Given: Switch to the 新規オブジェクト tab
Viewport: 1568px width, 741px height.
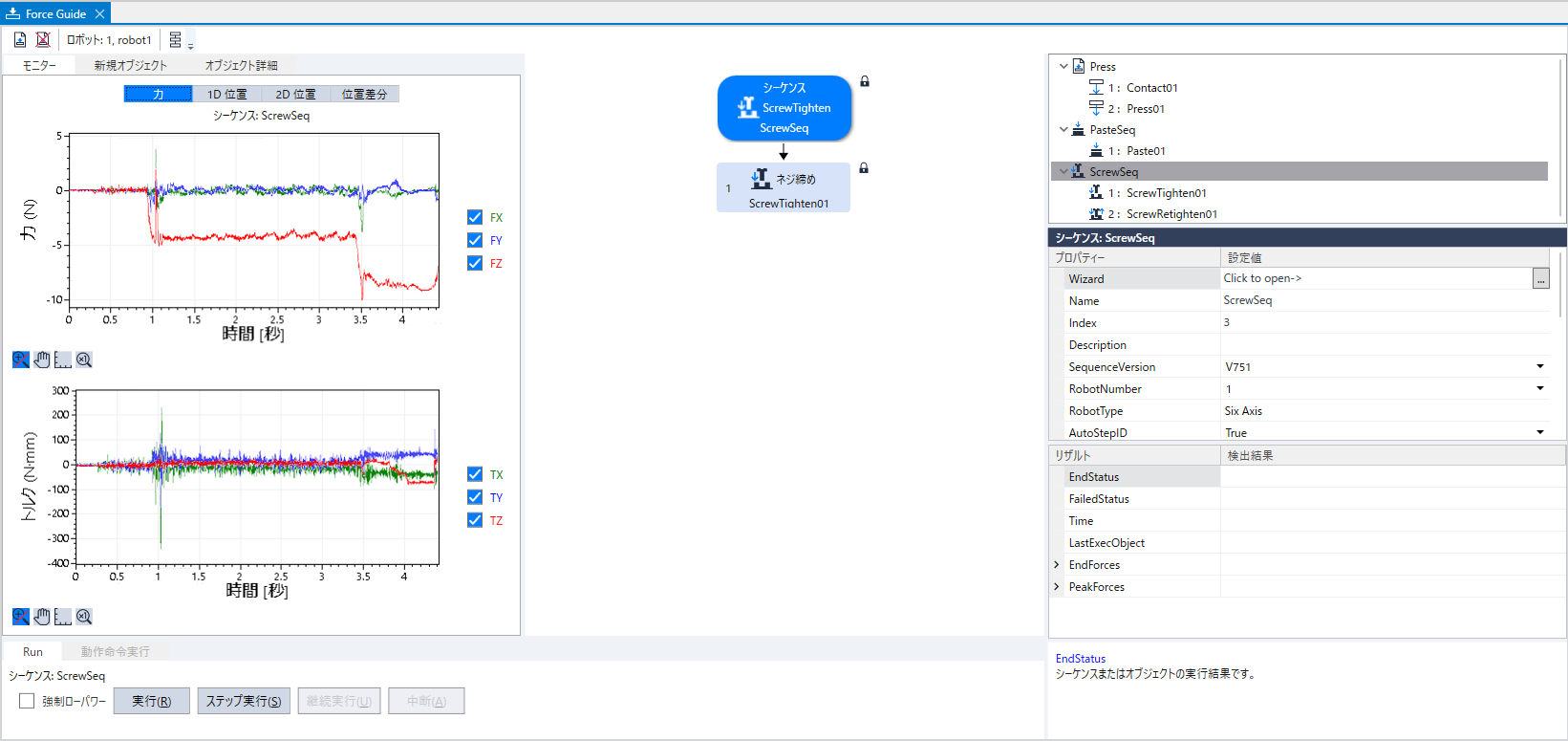Looking at the screenshot, I should click(x=130, y=65).
